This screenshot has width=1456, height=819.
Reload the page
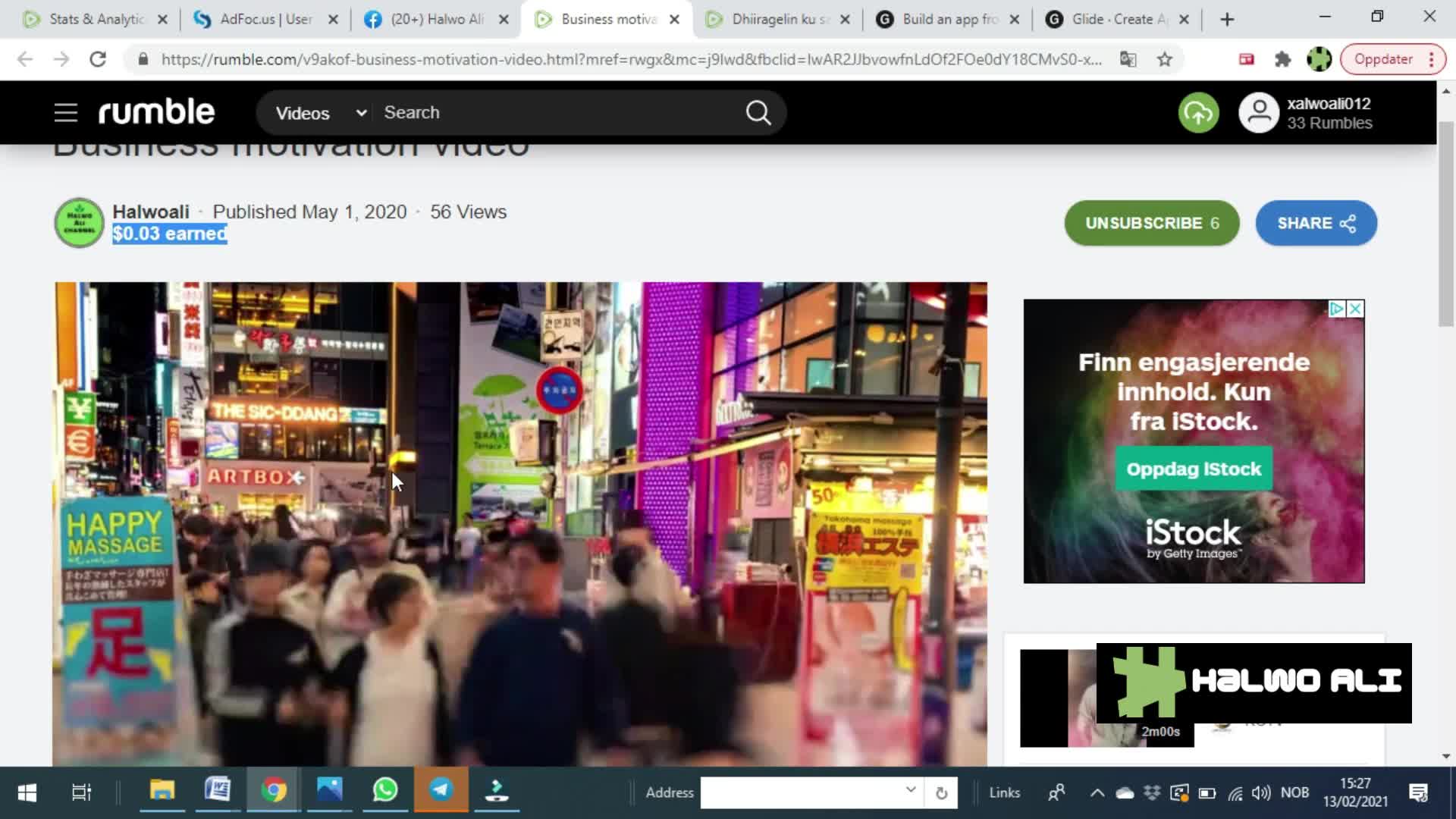click(x=98, y=59)
